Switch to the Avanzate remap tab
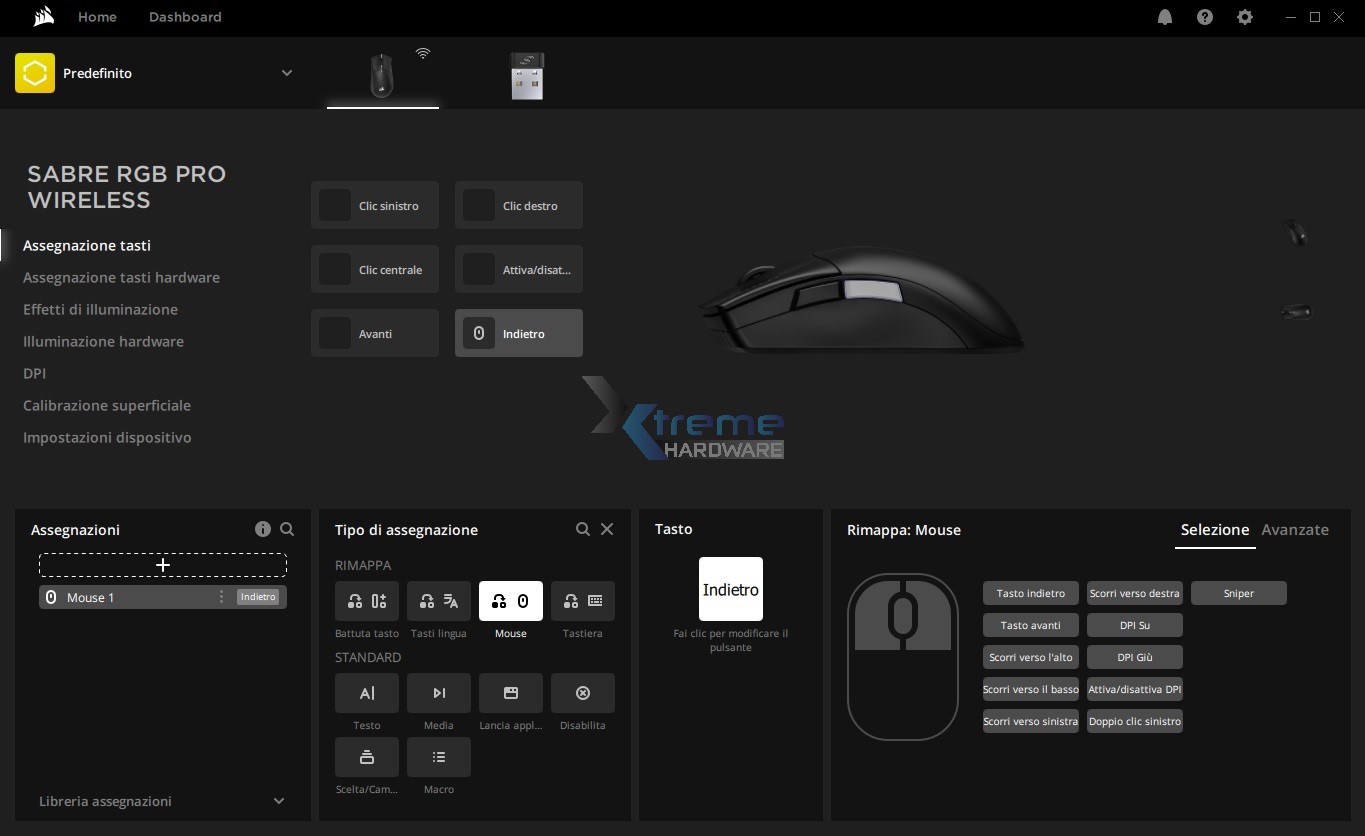 1295,530
